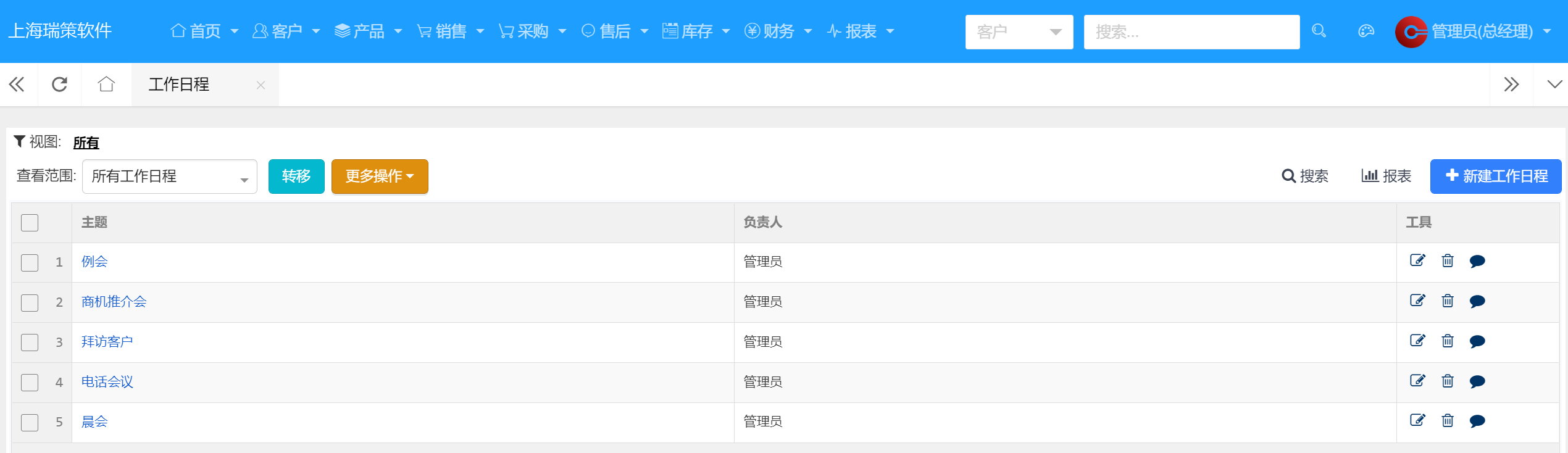This screenshot has width=1568, height=453.
Task: Click the refresh tab icon
Action: (59, 84)
